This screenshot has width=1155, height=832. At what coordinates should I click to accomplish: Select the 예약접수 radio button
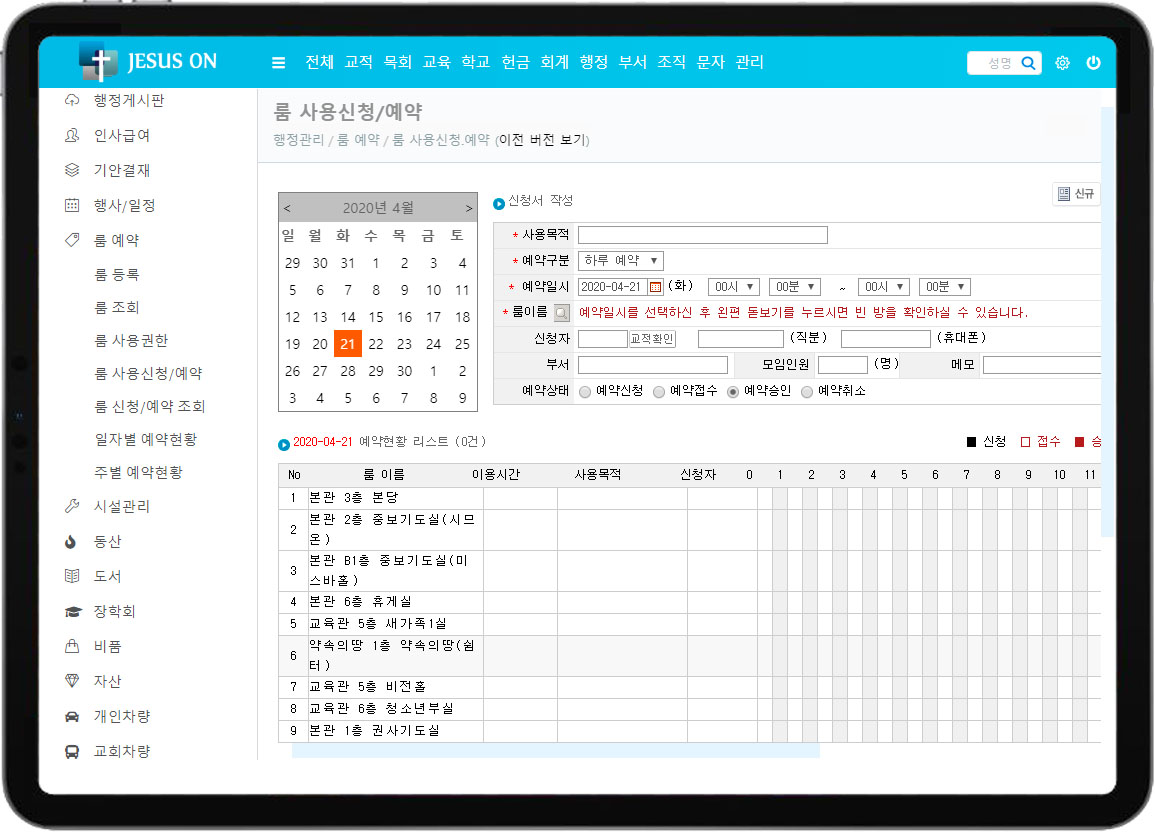pyautogui.click(x=659, y=392)
